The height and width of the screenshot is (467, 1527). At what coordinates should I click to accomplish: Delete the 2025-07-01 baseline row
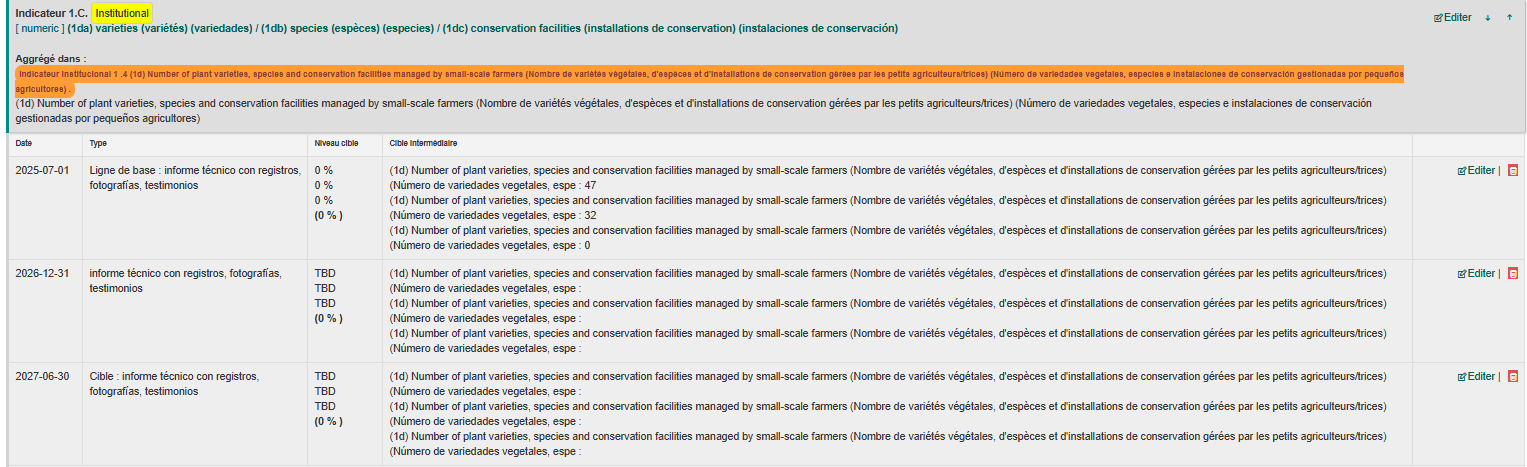click(1512, 171)
